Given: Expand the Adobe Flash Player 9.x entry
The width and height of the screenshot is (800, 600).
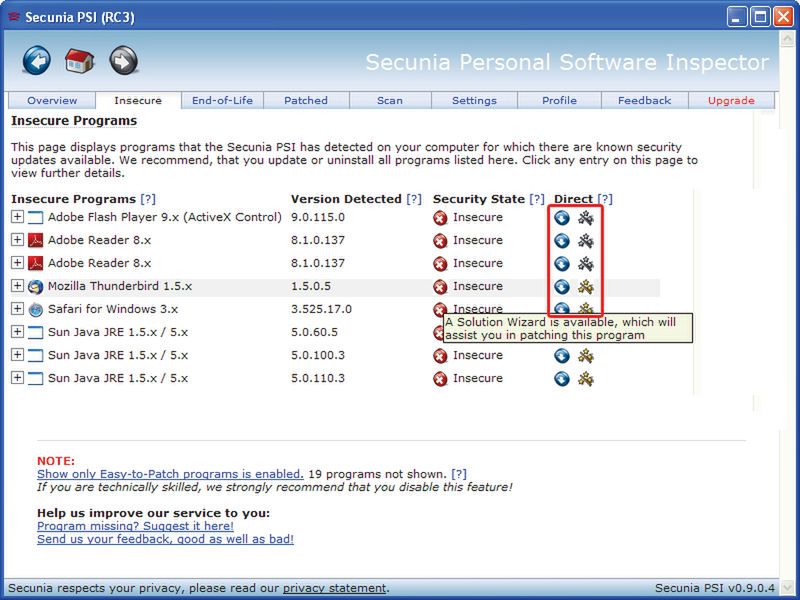Looking at the screenshot, I should 17,217.
